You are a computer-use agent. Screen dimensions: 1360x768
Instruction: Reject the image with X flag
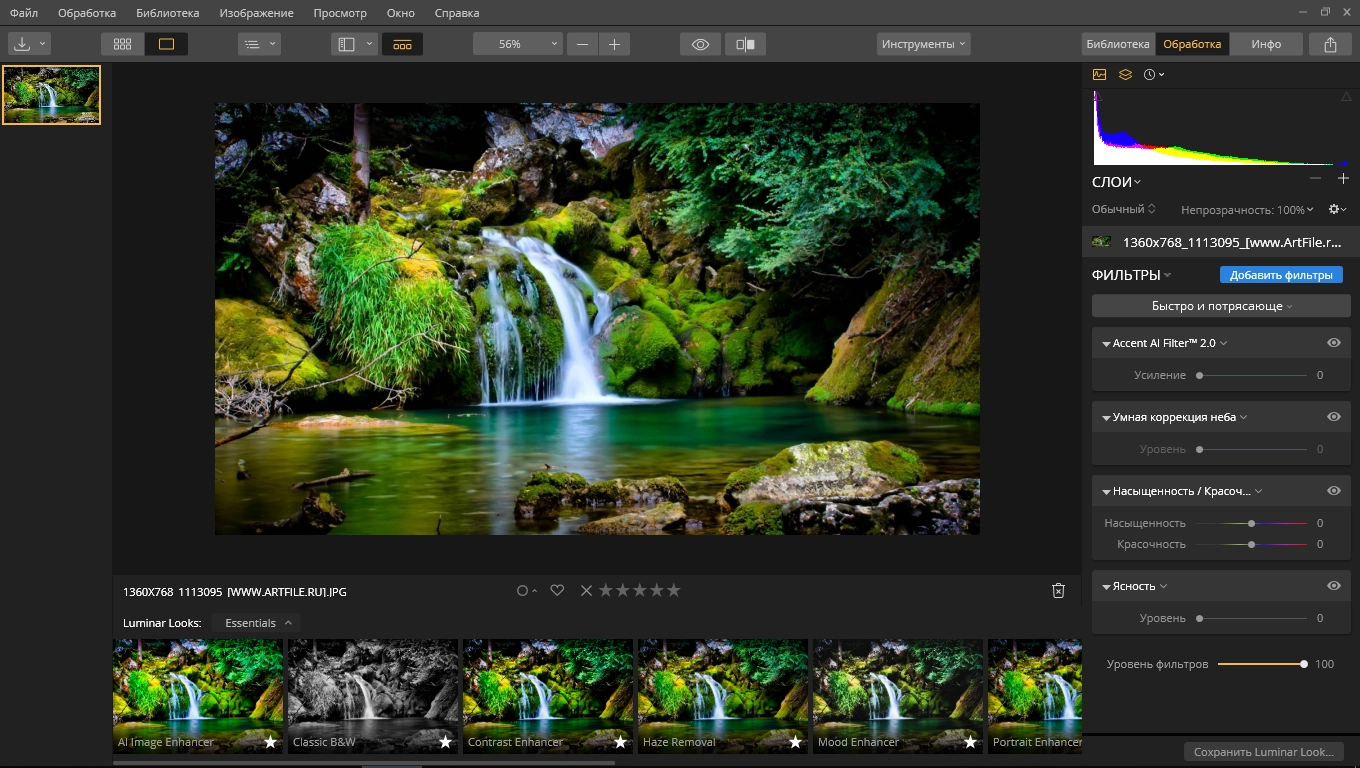point(587,591)
